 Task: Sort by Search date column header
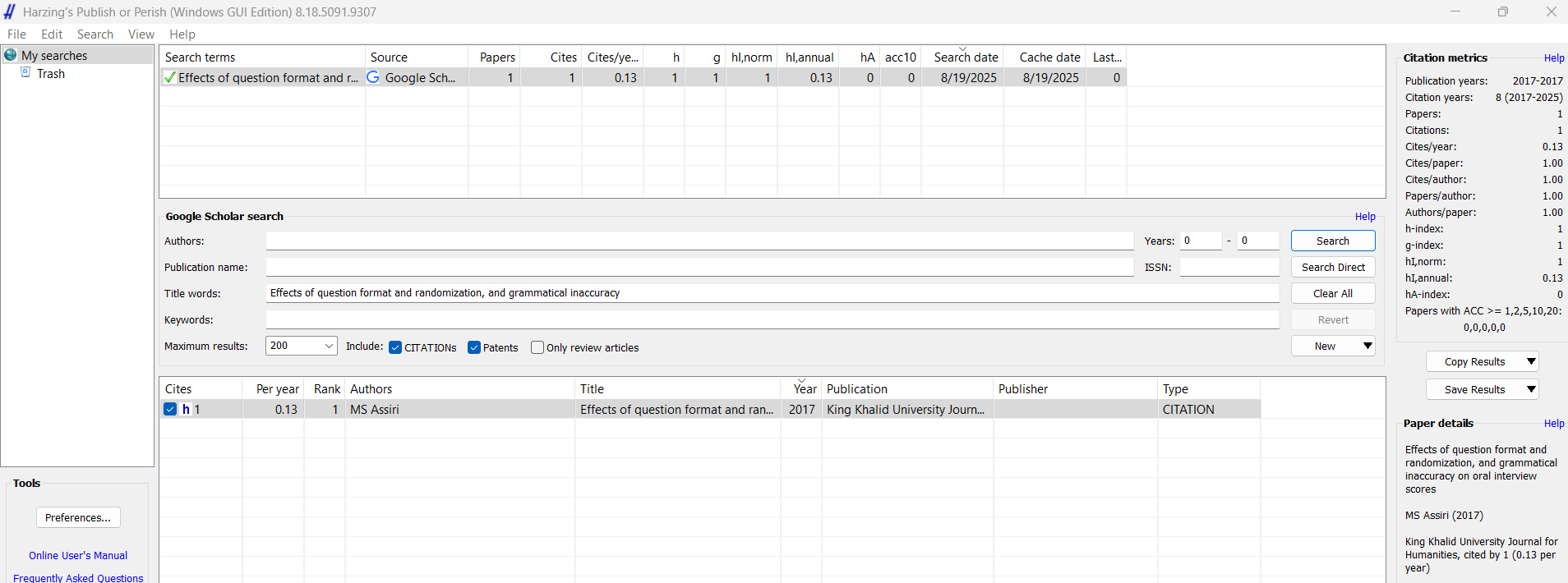(962, 57)
